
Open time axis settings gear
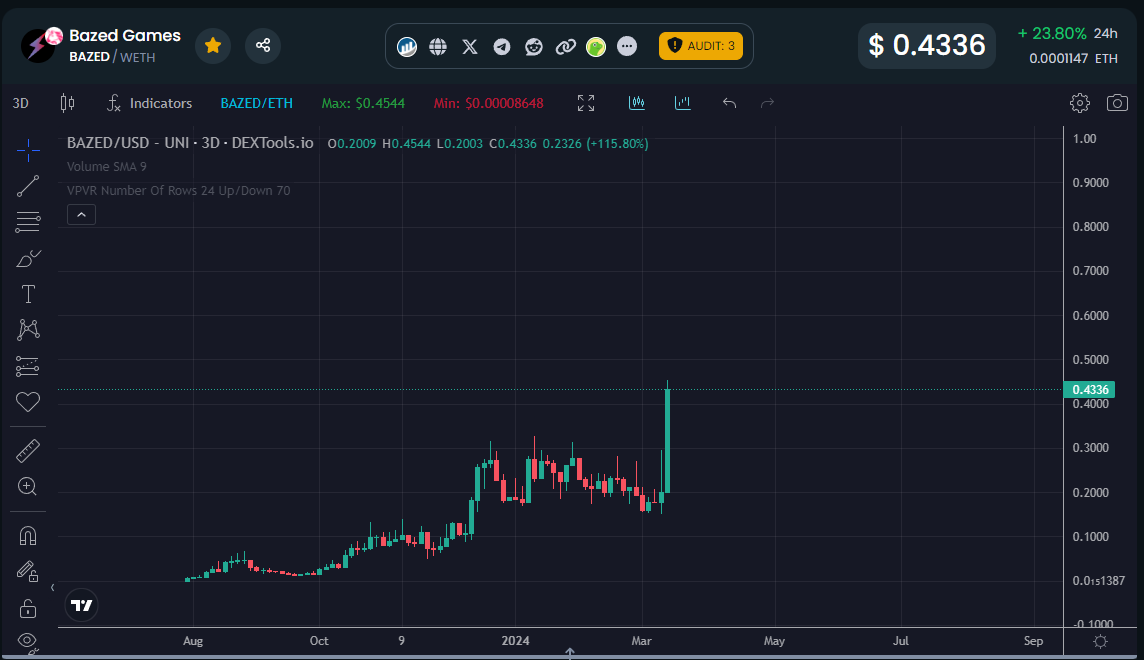click(1101, 642)
